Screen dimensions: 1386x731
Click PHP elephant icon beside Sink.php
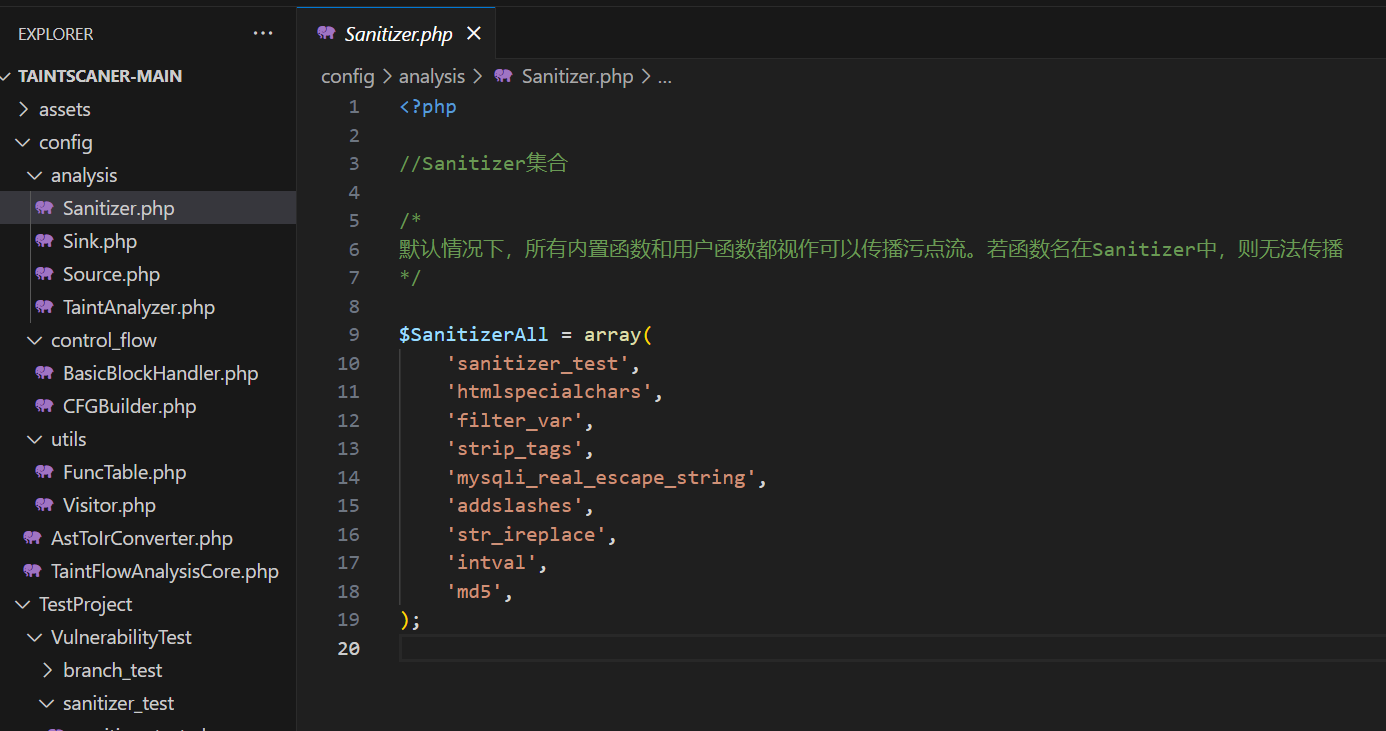click(44, 241)
